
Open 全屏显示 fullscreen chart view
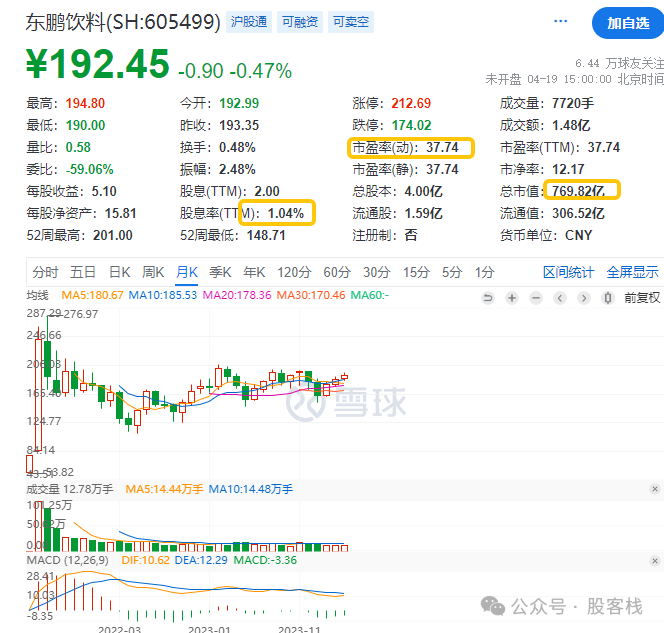(x=632, y=272)
